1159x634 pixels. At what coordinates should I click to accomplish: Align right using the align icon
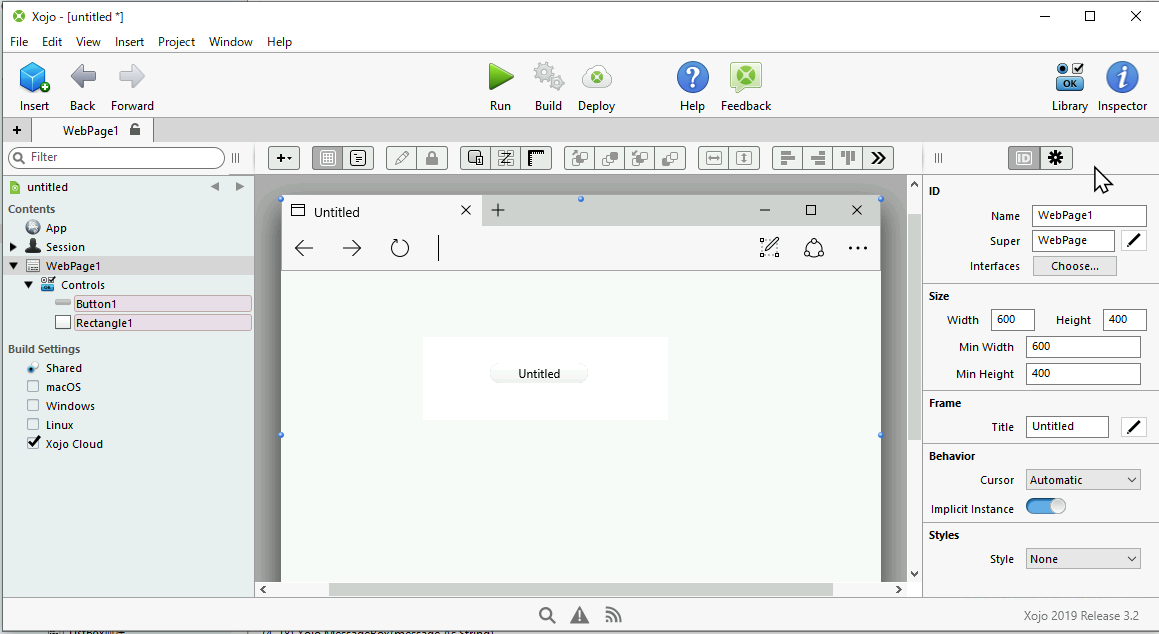coord(818,158)
